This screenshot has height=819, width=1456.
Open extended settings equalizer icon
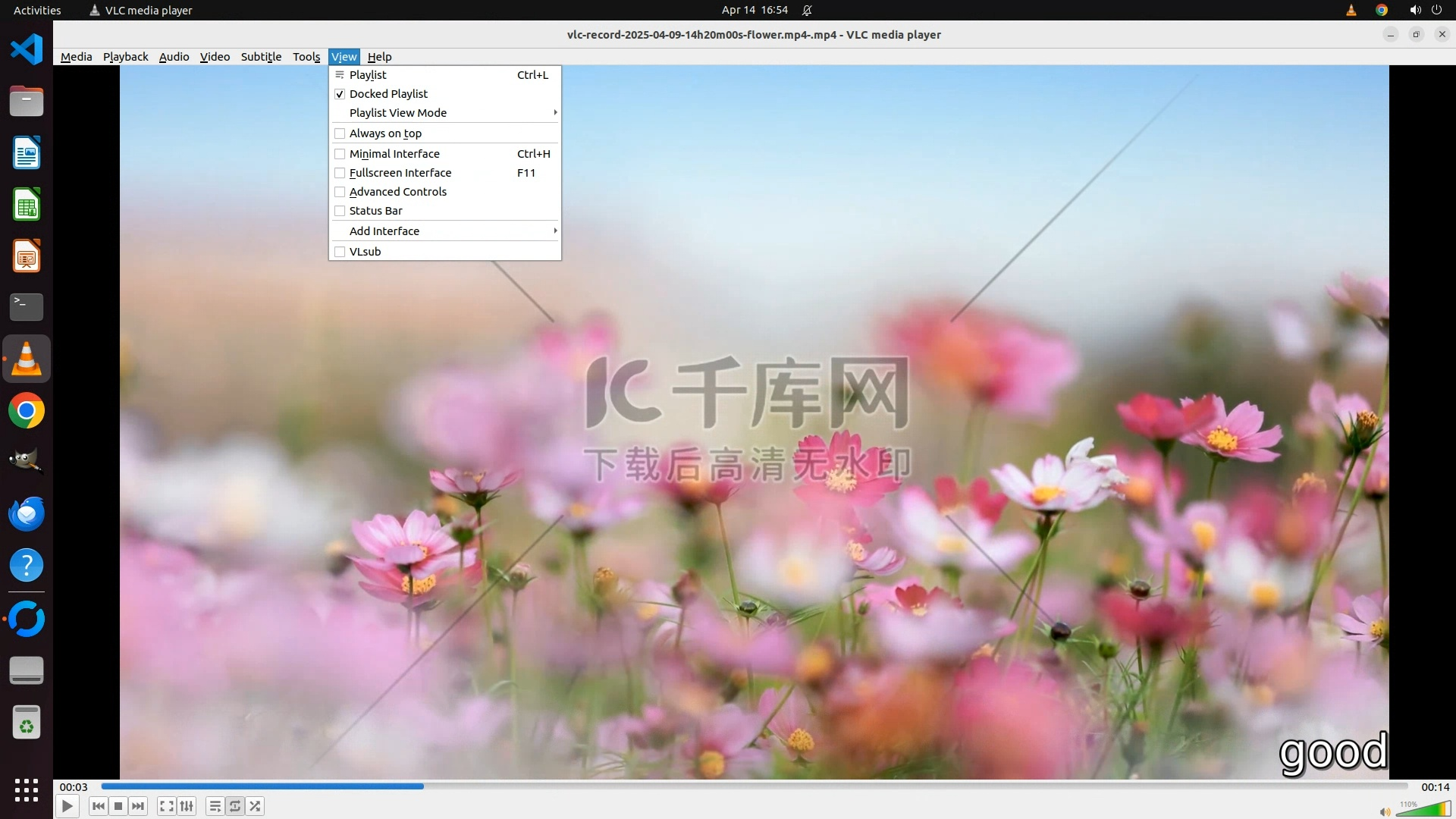click(x=187, y=806)
